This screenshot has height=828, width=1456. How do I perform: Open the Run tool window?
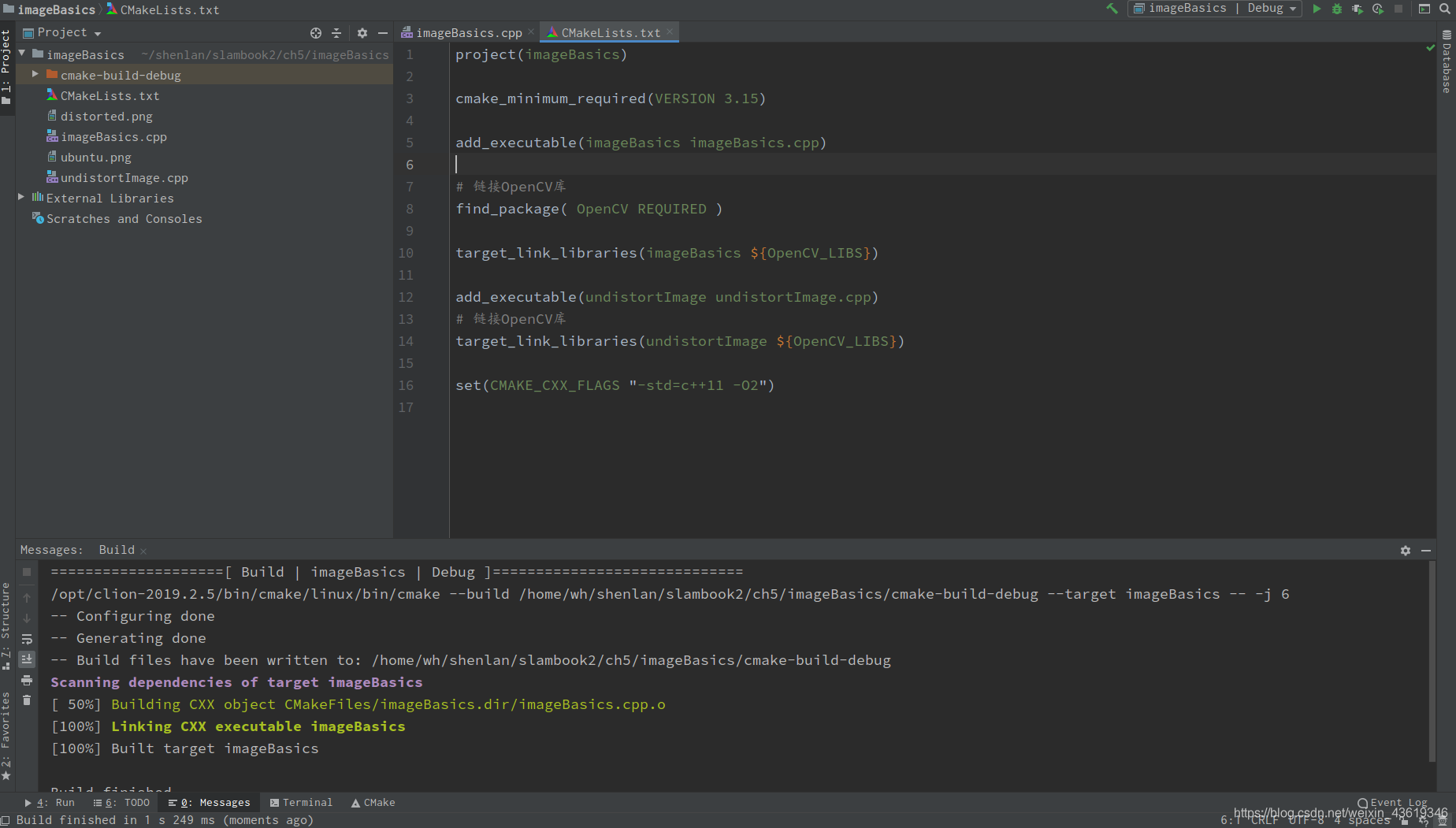click(50, 802)
